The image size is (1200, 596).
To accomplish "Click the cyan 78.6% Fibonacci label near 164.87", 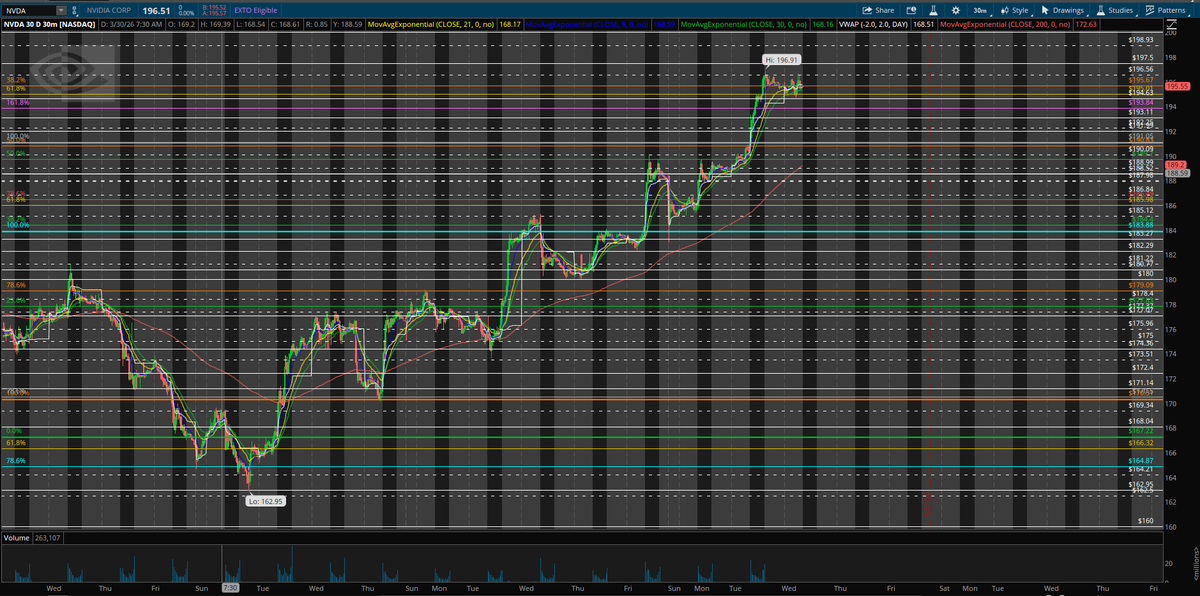I will (15, 461).
